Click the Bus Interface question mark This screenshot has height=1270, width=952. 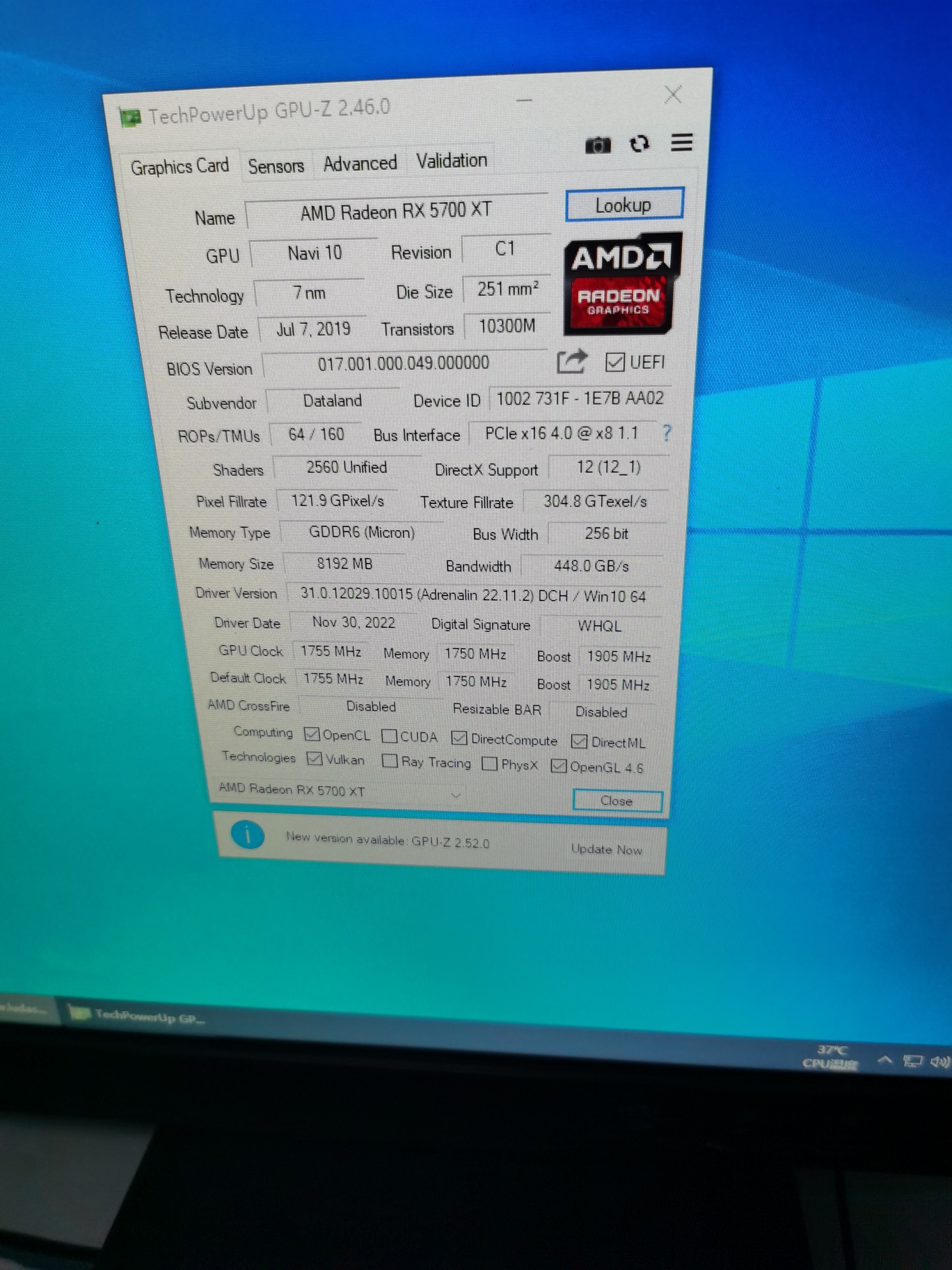pyautogui.click(x=667, y=433)
